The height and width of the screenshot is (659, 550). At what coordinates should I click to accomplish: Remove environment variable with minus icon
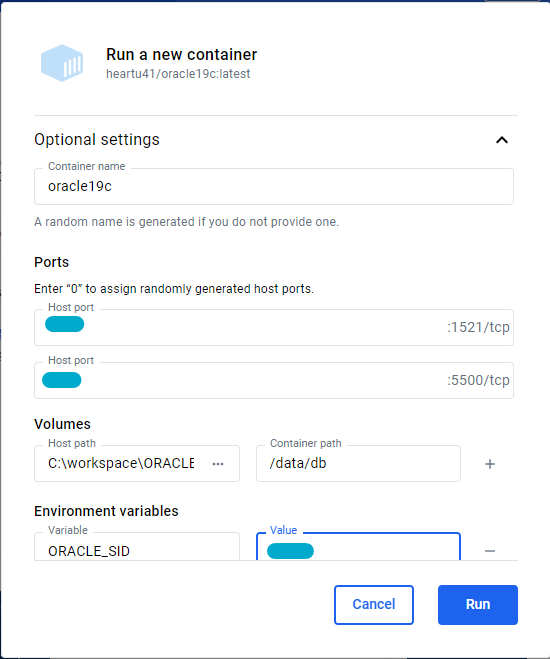click(x=489, y=551)
